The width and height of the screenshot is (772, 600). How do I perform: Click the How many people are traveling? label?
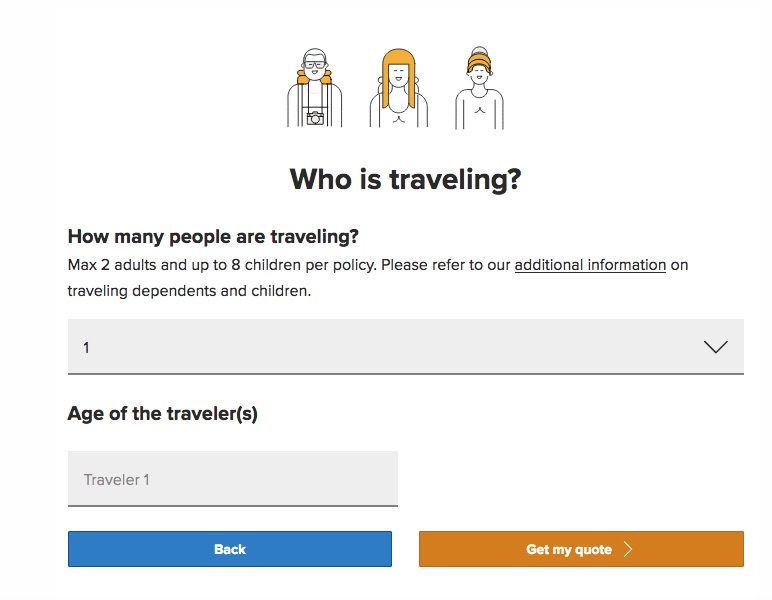[x=213, y=237]
